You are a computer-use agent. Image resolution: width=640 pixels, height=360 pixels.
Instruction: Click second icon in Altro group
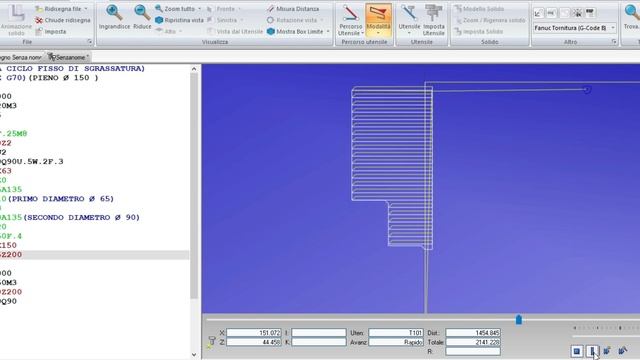point(551,13)
